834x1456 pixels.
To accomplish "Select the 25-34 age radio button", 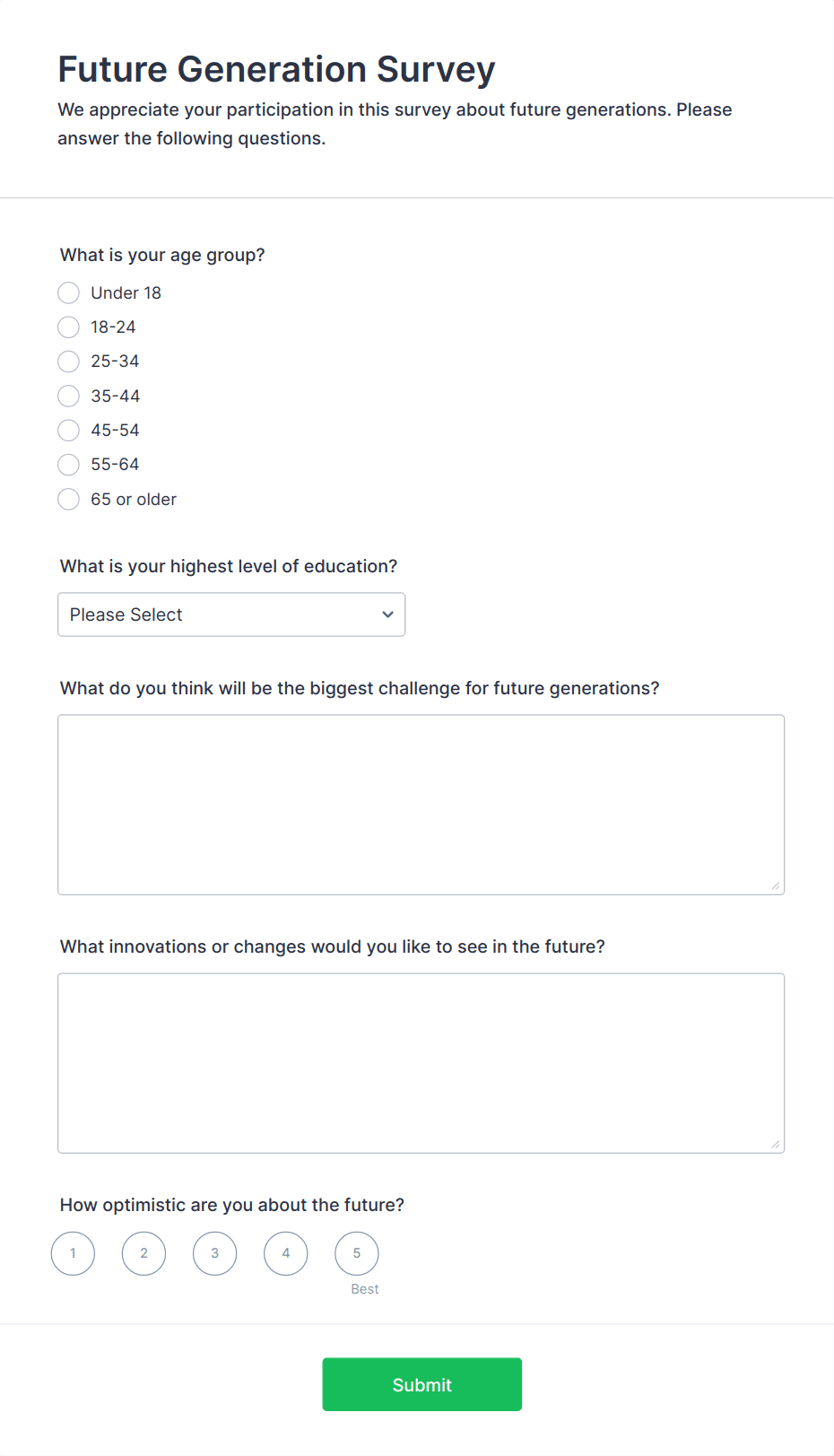I will pyautogui.click(x=69, y=362).
